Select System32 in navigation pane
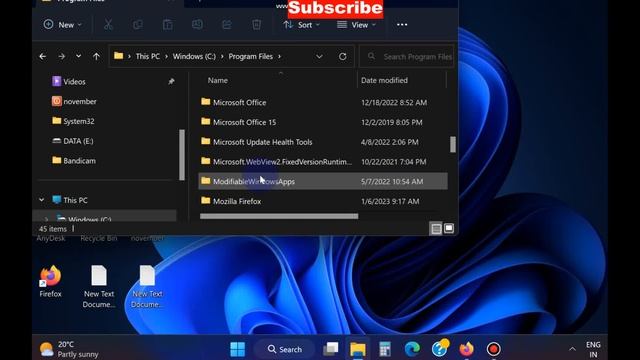This screenshot has height=360, width=640. (x=79, y=121)
